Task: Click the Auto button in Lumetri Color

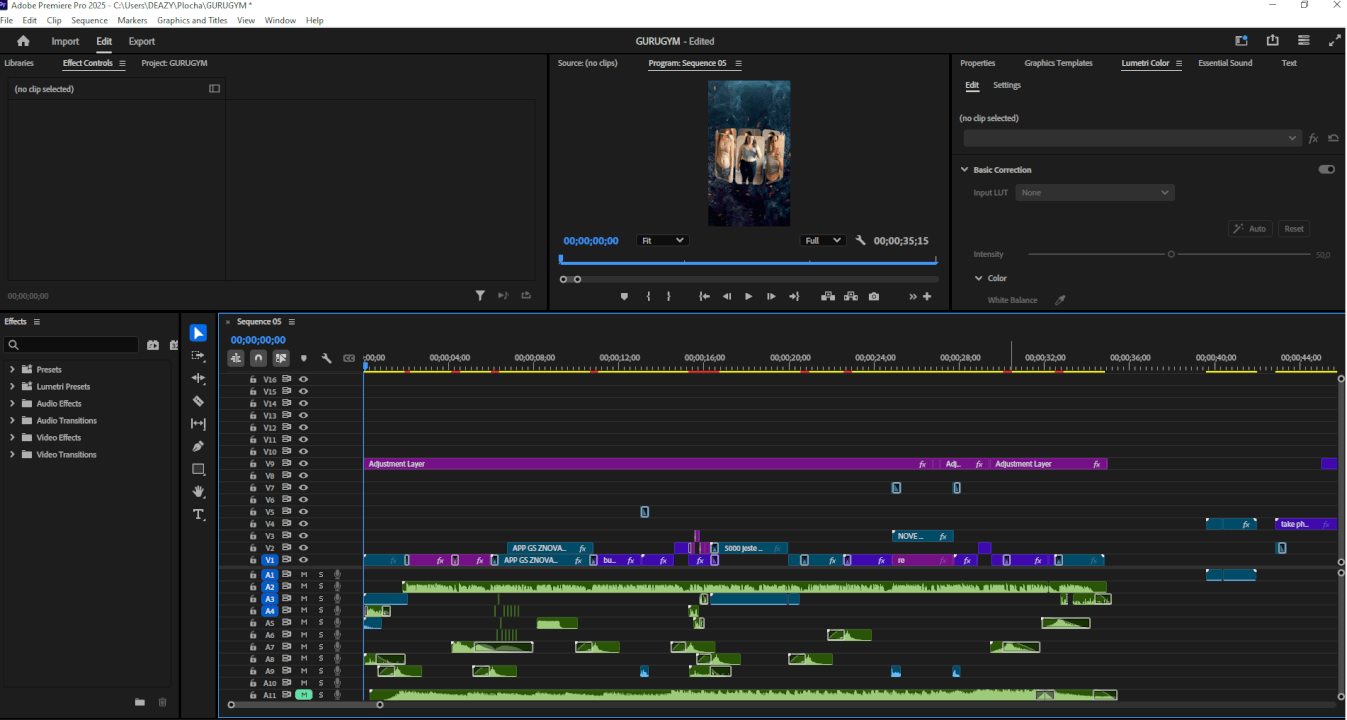Action: point(1250,228)
